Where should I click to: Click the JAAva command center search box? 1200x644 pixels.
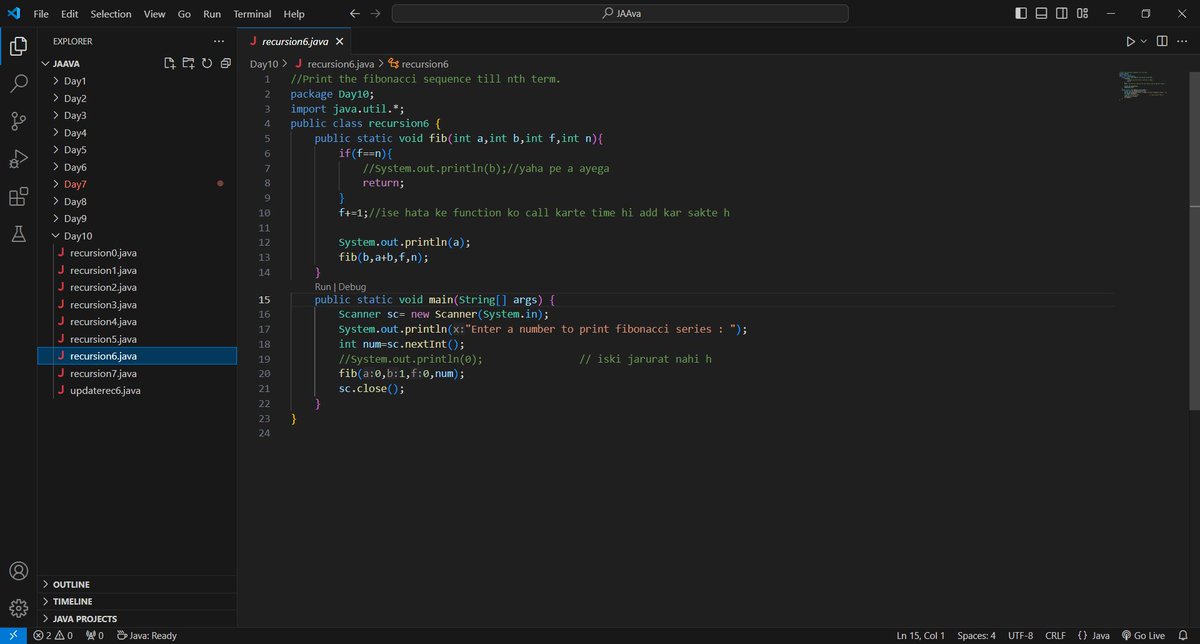coord(620,14)
